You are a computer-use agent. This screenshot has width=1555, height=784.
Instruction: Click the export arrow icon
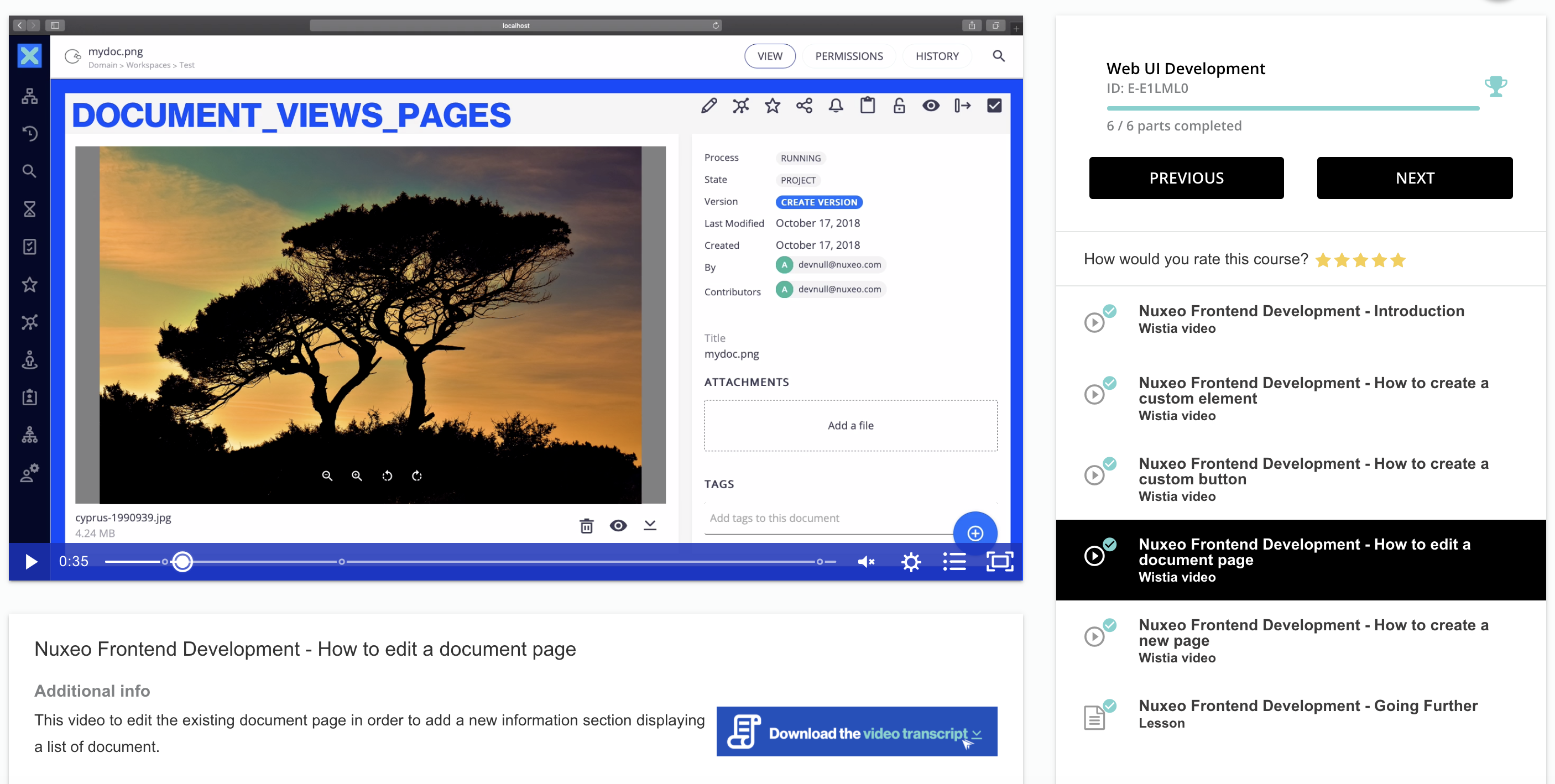(962, 106)
